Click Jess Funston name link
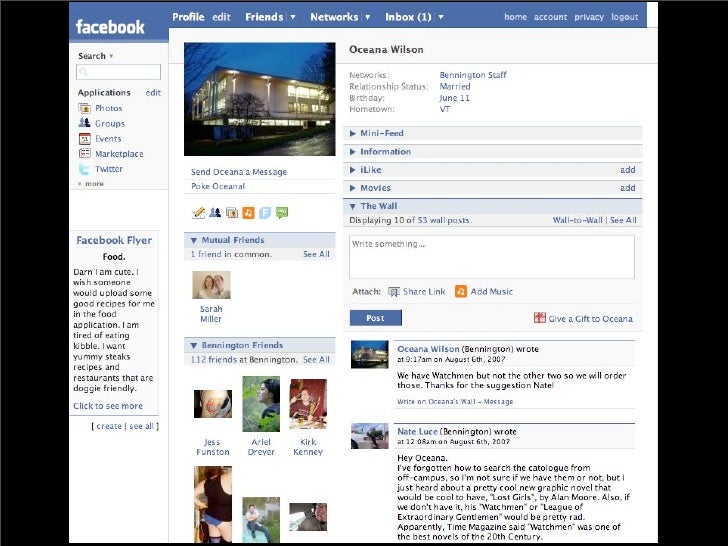 [x=213, y=447]
